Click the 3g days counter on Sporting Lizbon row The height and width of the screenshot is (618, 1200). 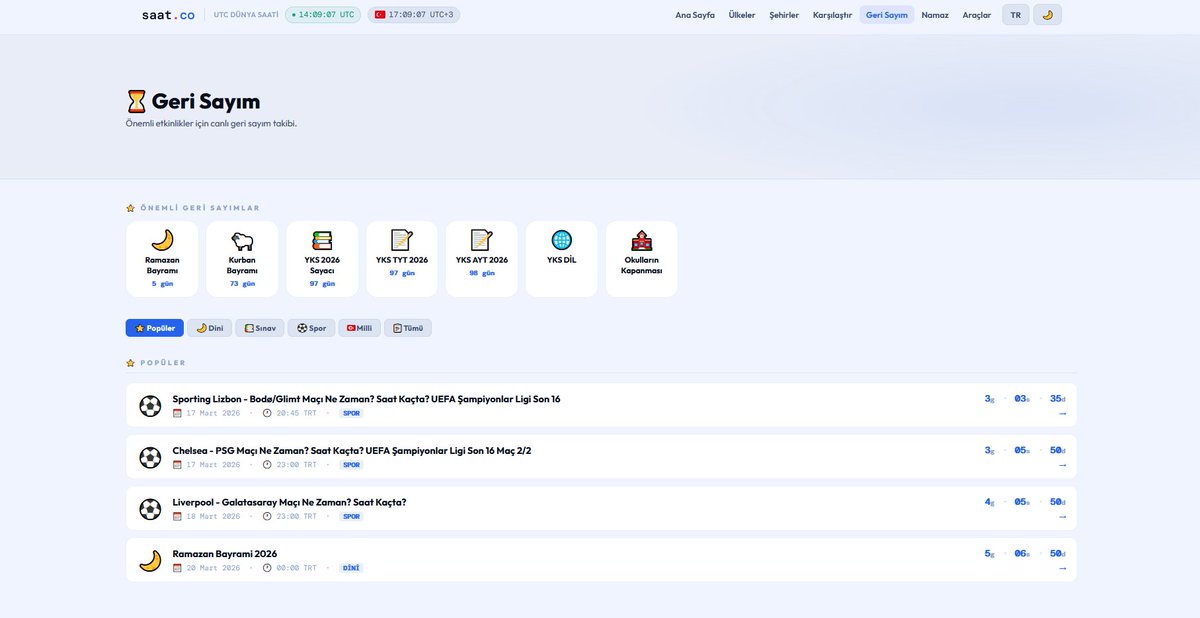989,399
